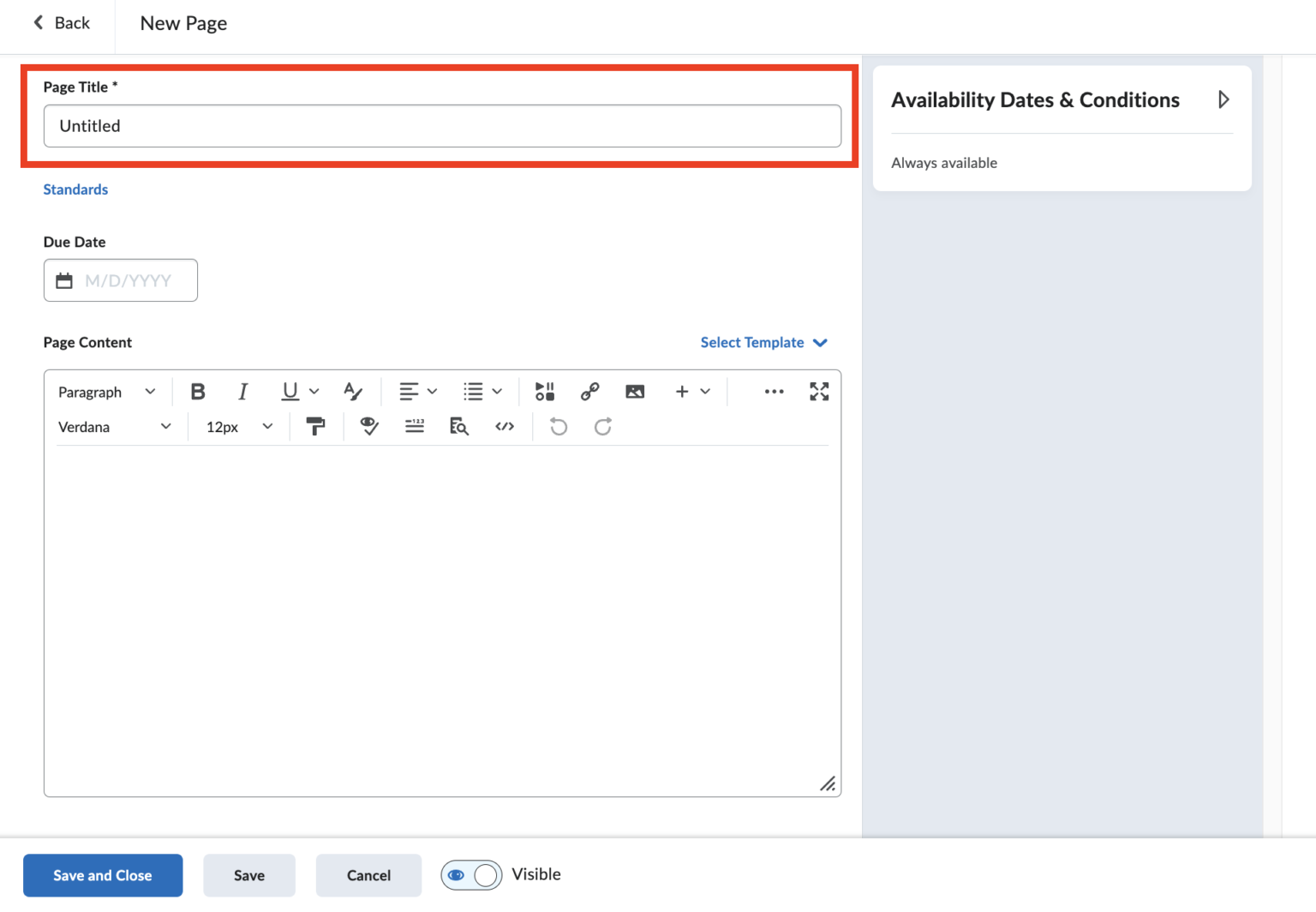Insert a quicklink with the link icon
This screenshot has height=912, width=1316.
click(589, 391)
